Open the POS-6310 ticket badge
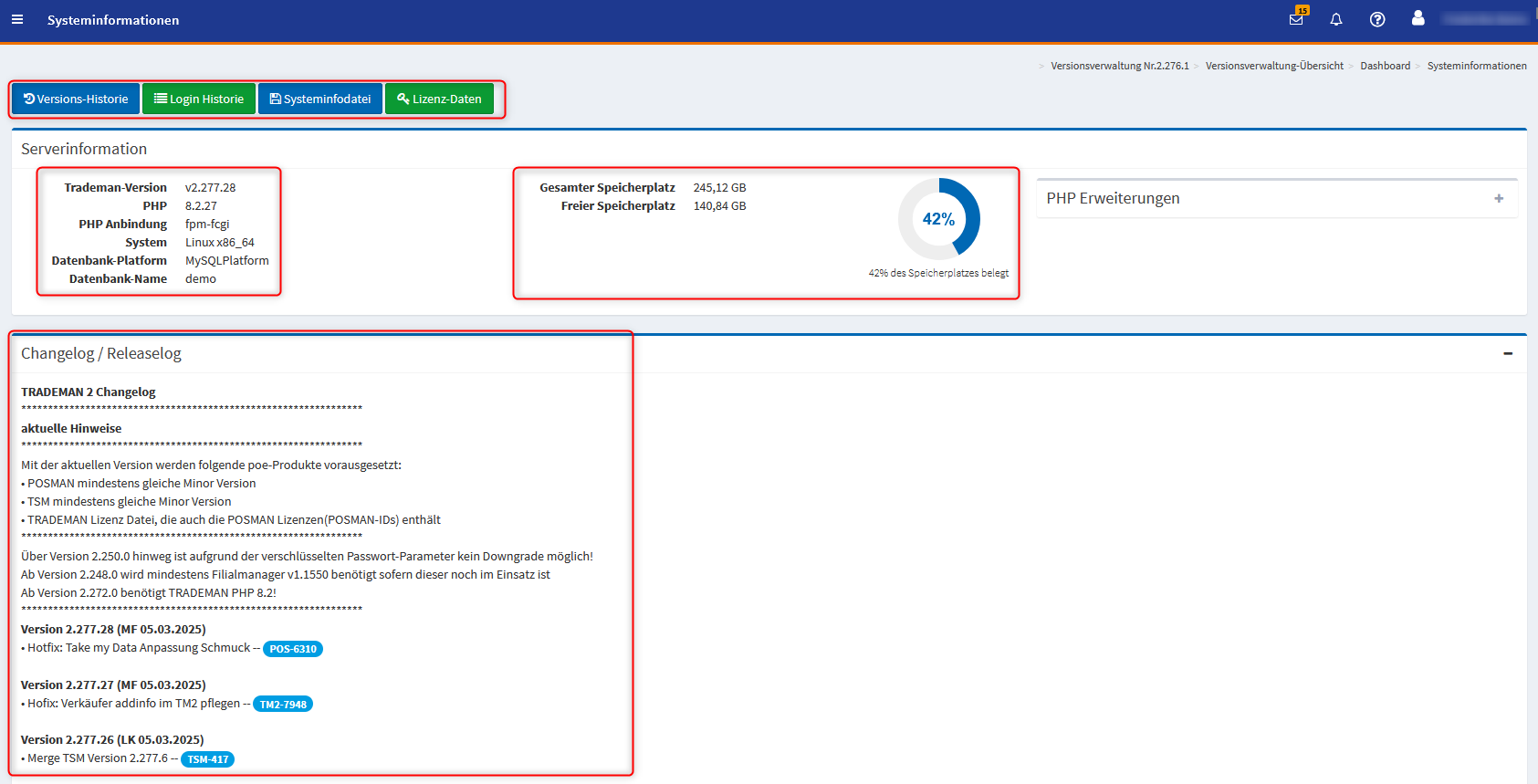Image resolution: width=1538 pixels, height=784 pixels. click(x=293, y=649)
